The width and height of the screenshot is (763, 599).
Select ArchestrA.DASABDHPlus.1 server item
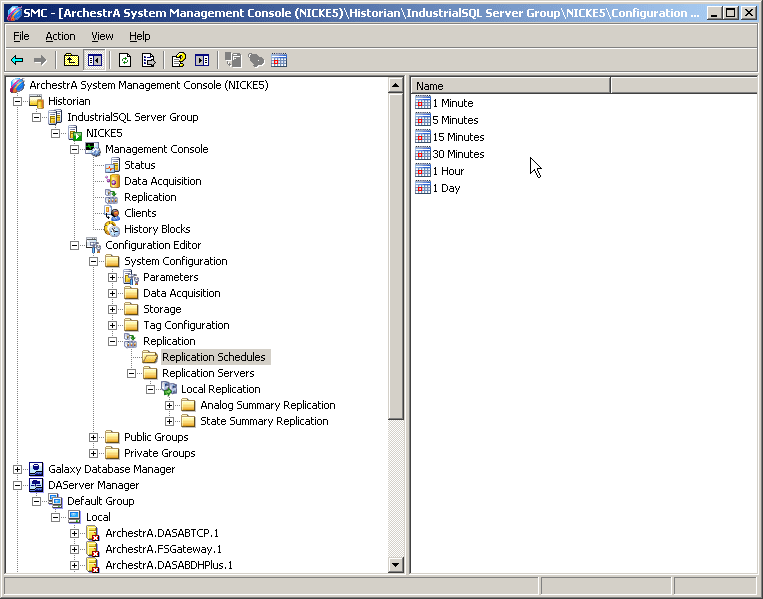(169, 565)
